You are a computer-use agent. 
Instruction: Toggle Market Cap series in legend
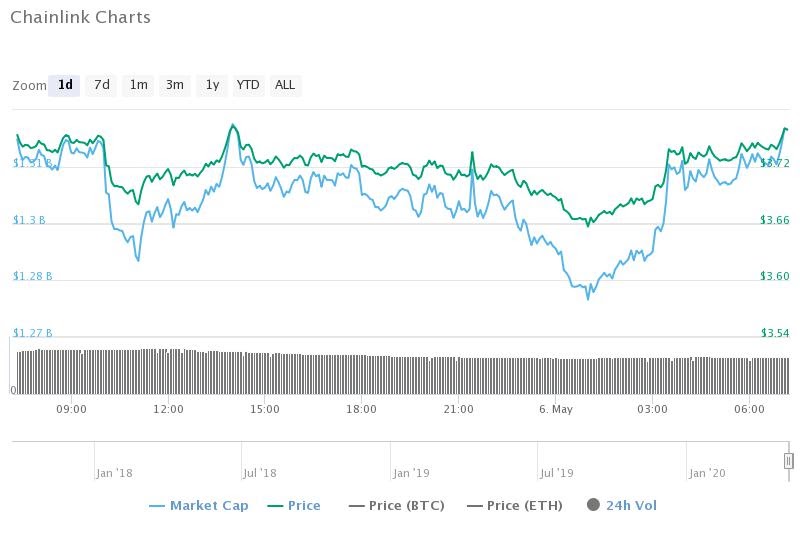(x=209, y=506)
